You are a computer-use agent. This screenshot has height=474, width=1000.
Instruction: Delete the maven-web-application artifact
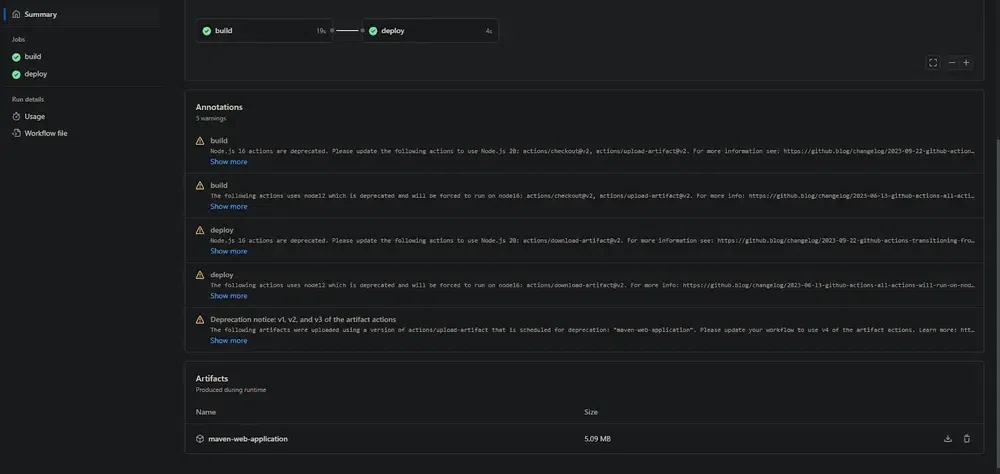[966, 439]
